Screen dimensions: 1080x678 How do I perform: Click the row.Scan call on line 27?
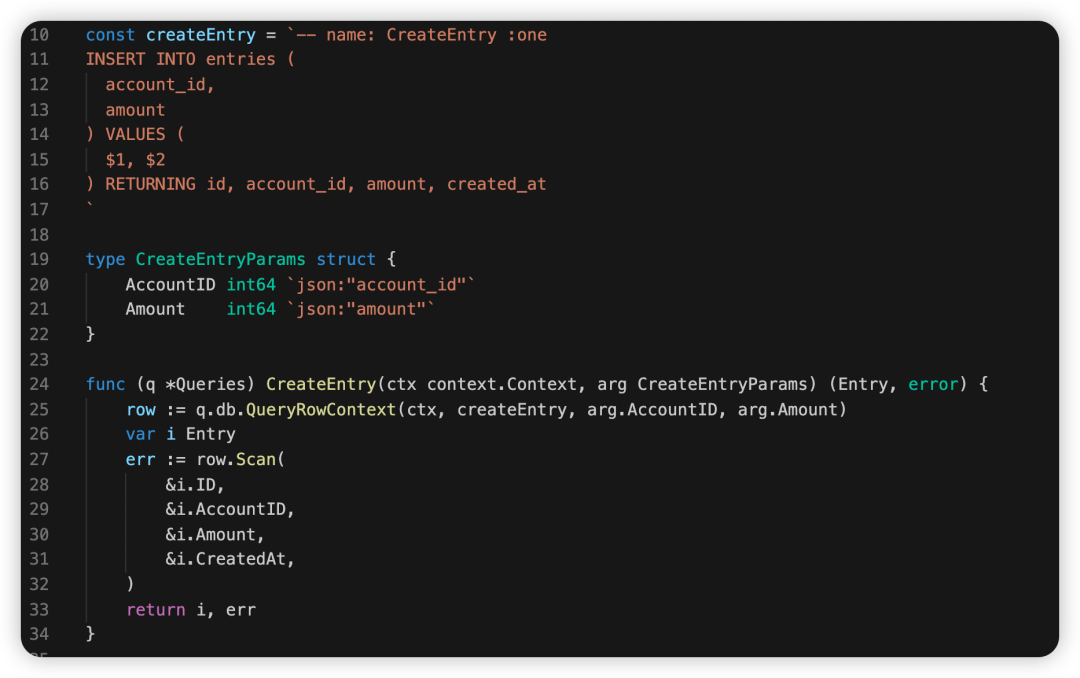point(236,460)
